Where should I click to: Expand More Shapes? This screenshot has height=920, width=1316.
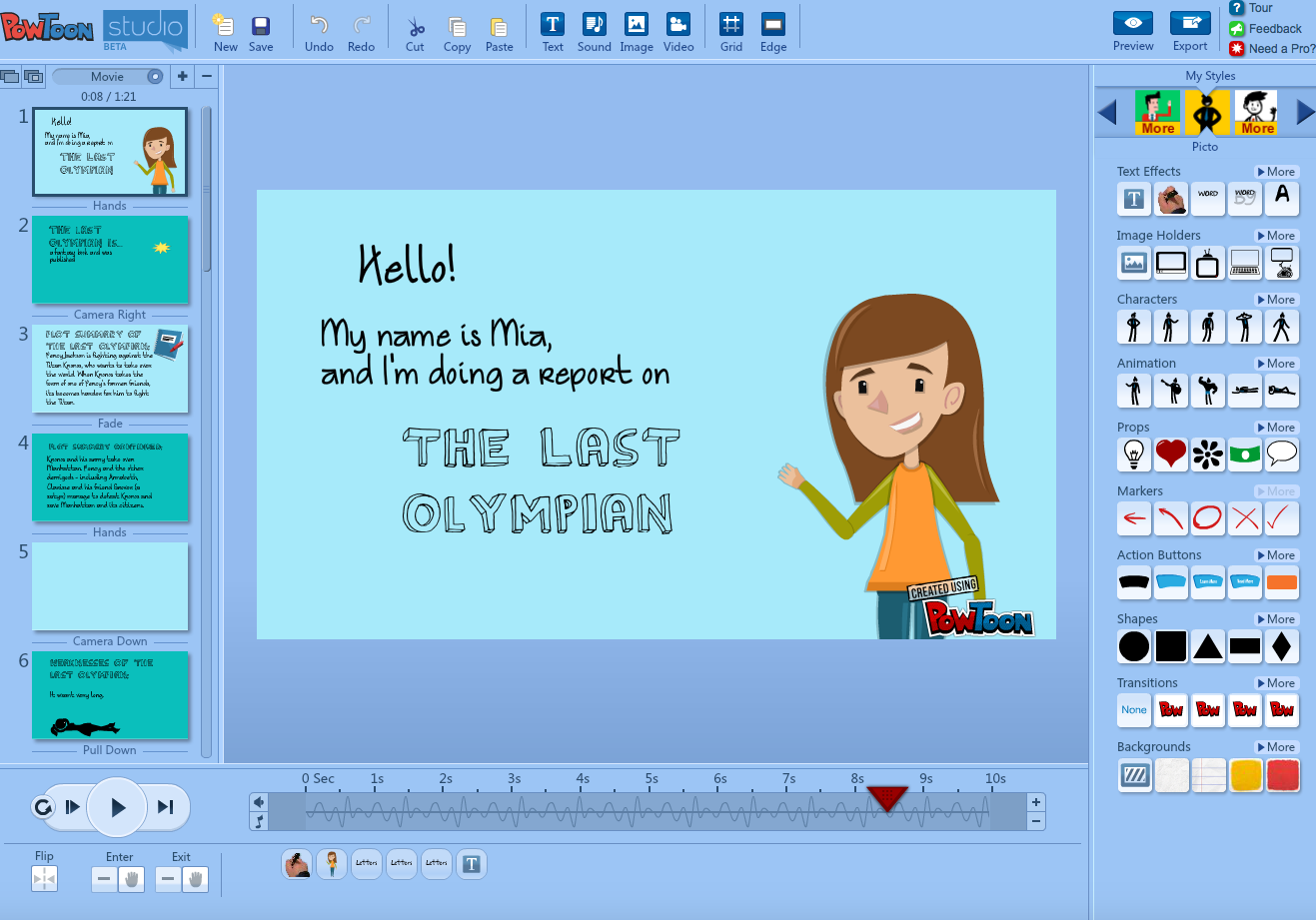click(1276, 619)
